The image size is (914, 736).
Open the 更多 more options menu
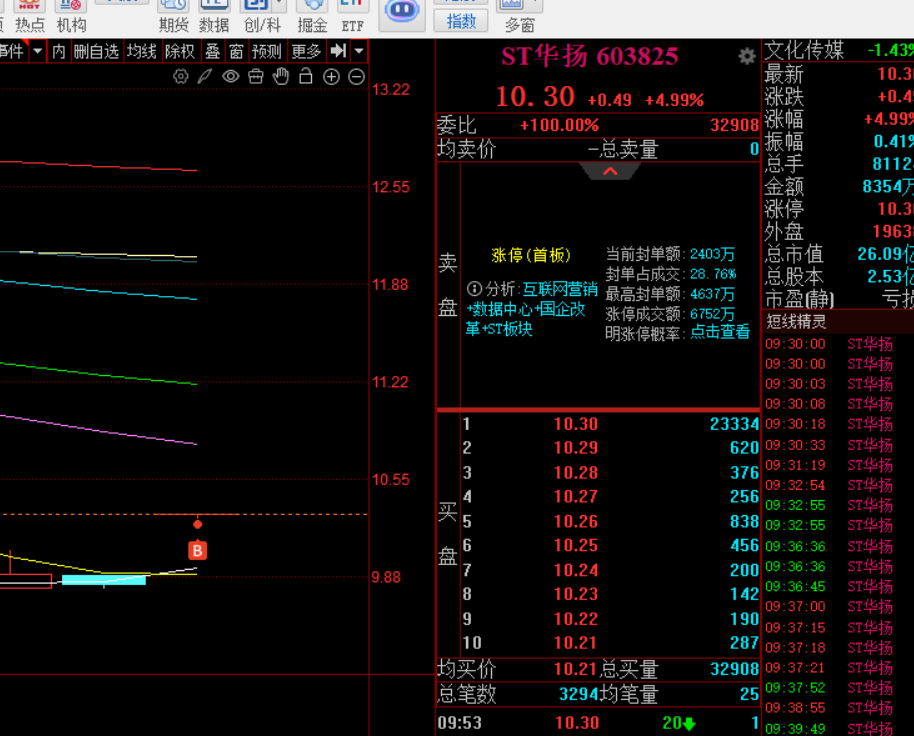coord(306,51)
